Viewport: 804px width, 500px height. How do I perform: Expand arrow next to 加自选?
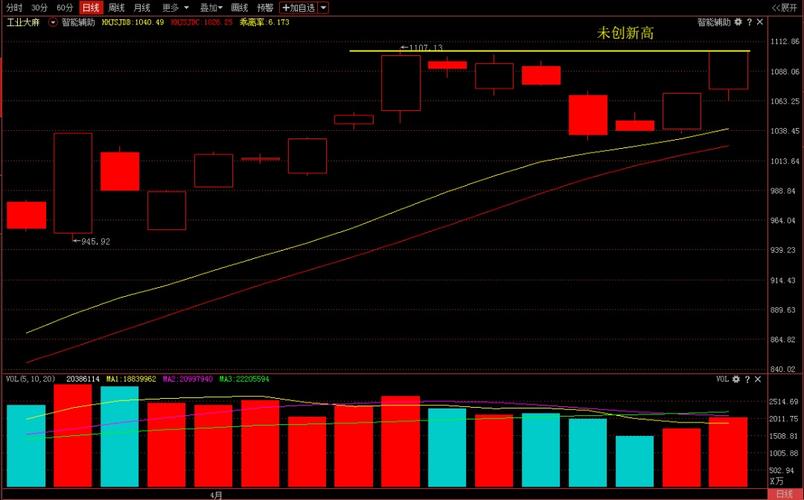[323, 7]
